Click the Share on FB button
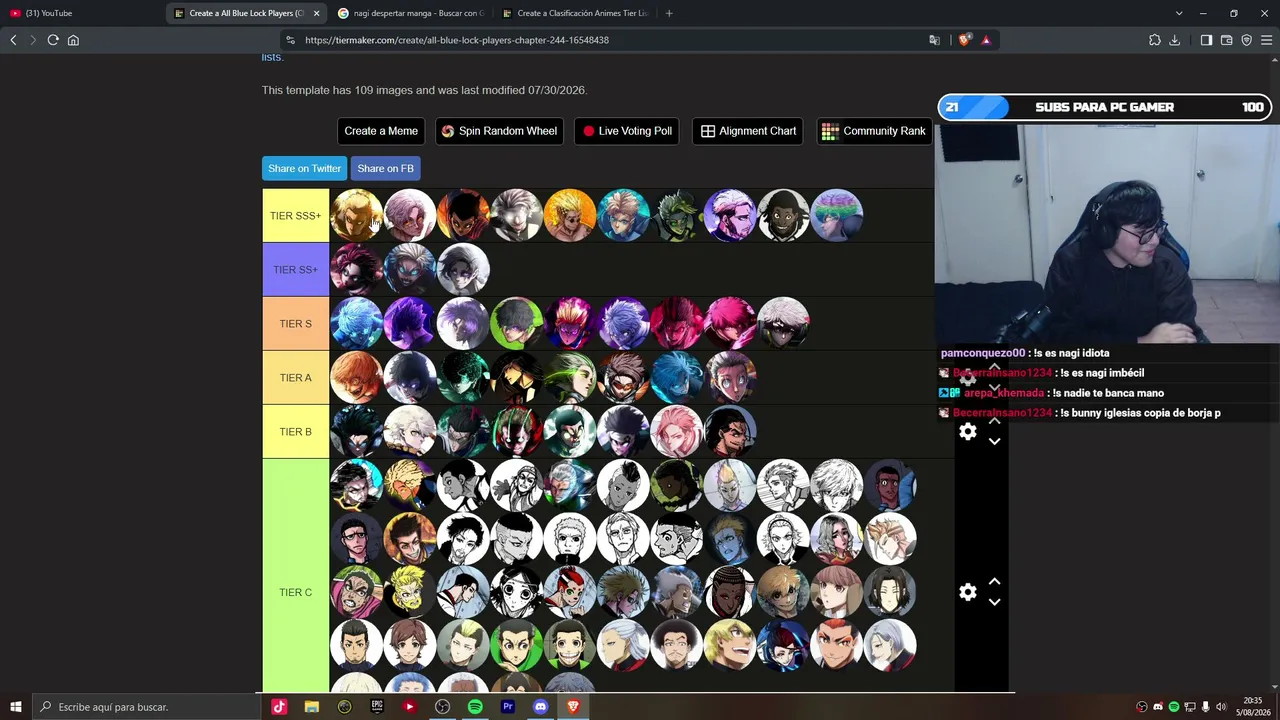 386,168
